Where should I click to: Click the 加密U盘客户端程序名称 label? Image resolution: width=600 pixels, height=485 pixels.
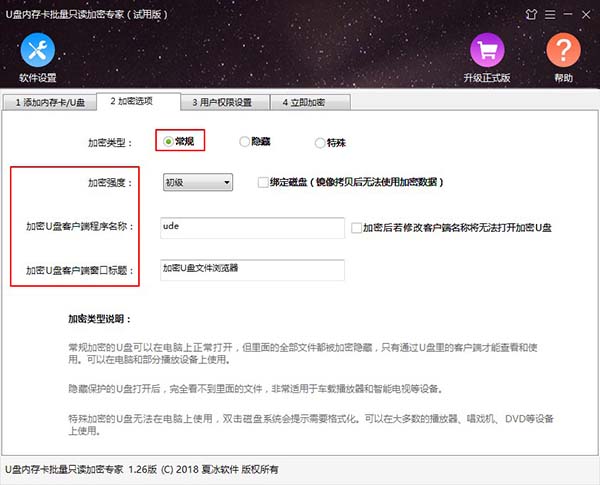[80, 226]
